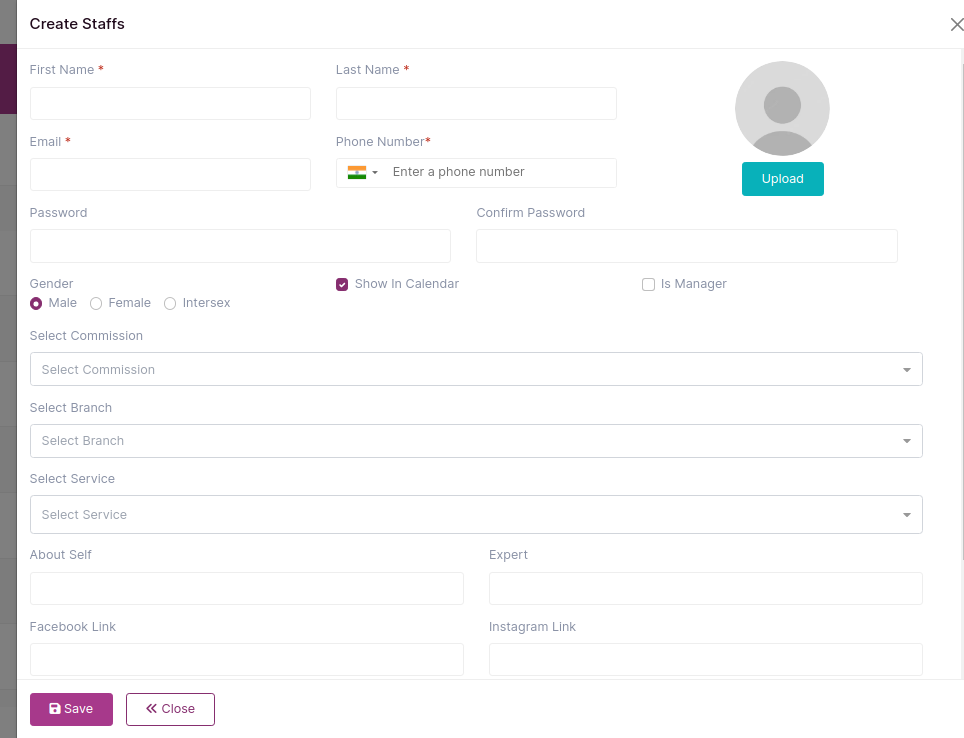Viewport: 964px width, 738px height.
Task: Focus the First Name input field
Action: pos(170,103)
